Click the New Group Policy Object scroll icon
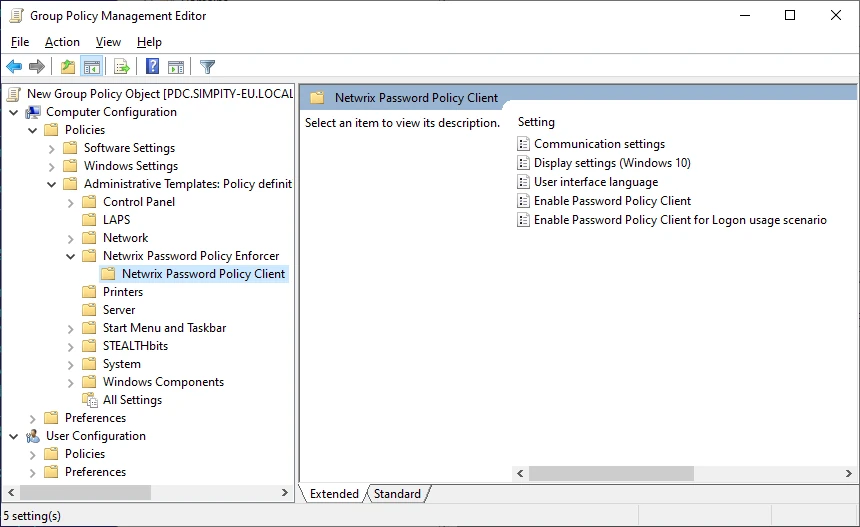Image resolution: width=860 pixels, height=527 pixels. click(x=14, y=94)
